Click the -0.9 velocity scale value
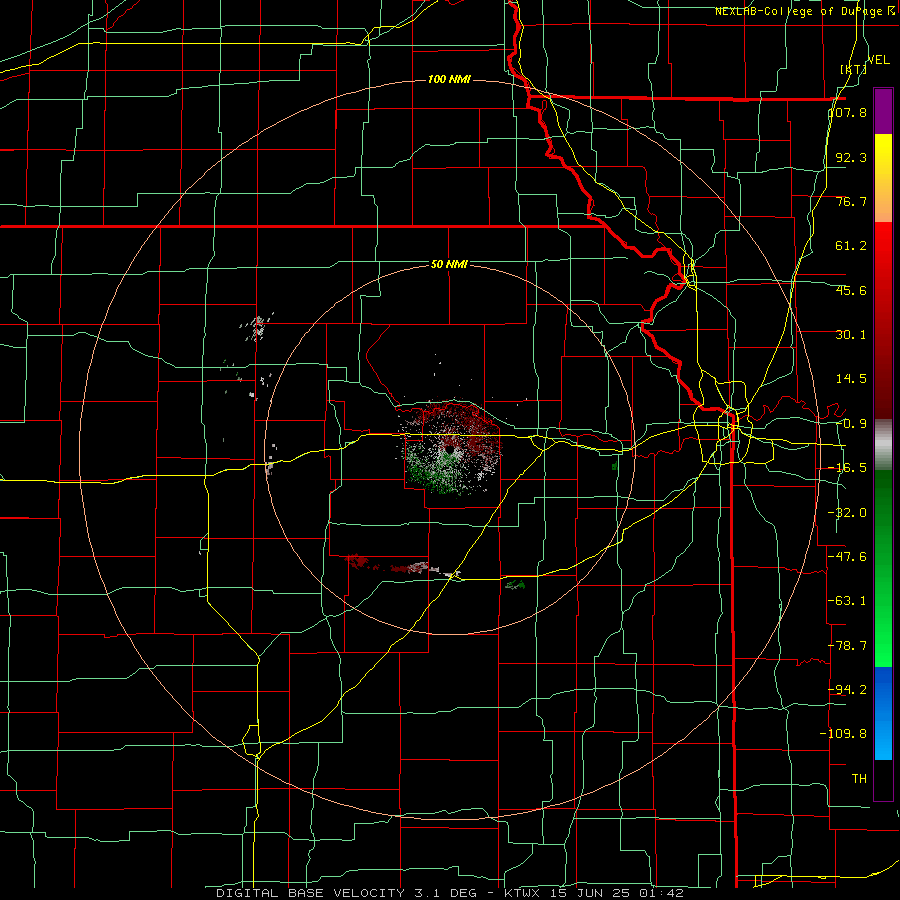Image resolution: width=900 pixels, height=900 pixels. point(851,424)
